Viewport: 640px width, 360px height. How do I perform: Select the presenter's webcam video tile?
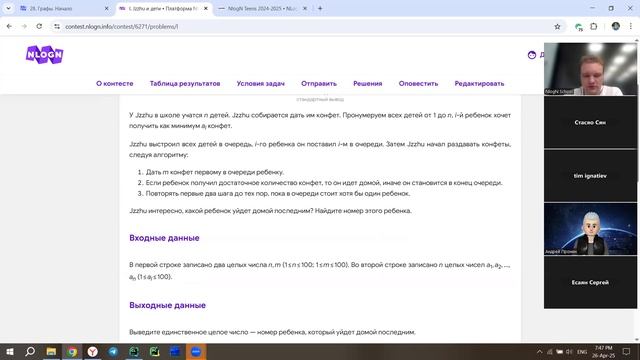(590, 69)
